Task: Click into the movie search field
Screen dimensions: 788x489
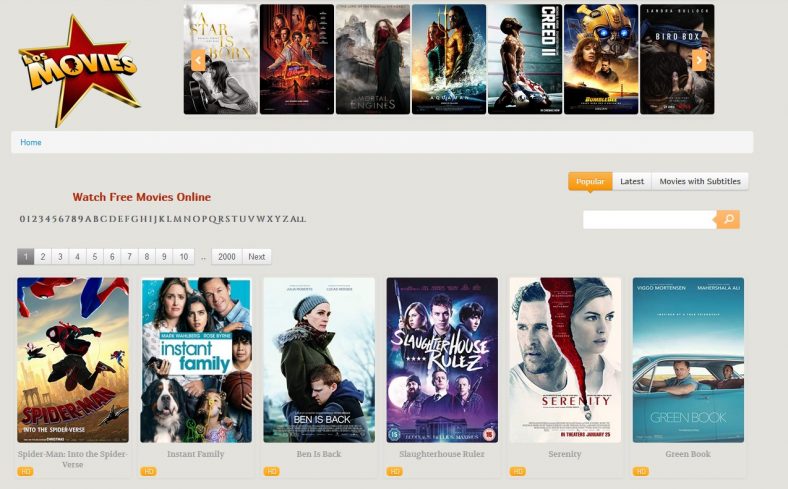Action: (x=649, y=220)
